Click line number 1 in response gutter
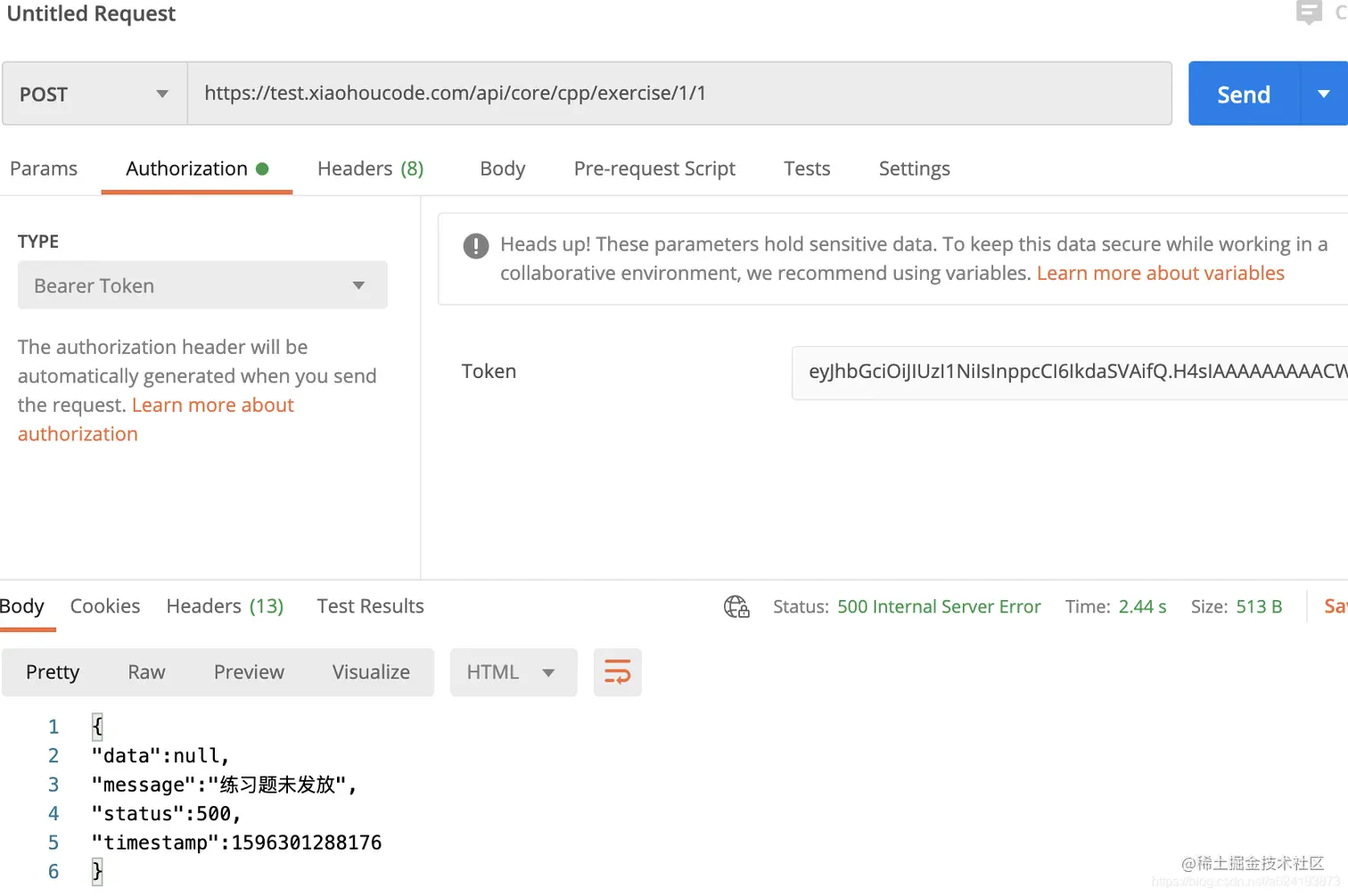The width and height of the screenshot is (1348, 896). point(53,727)
